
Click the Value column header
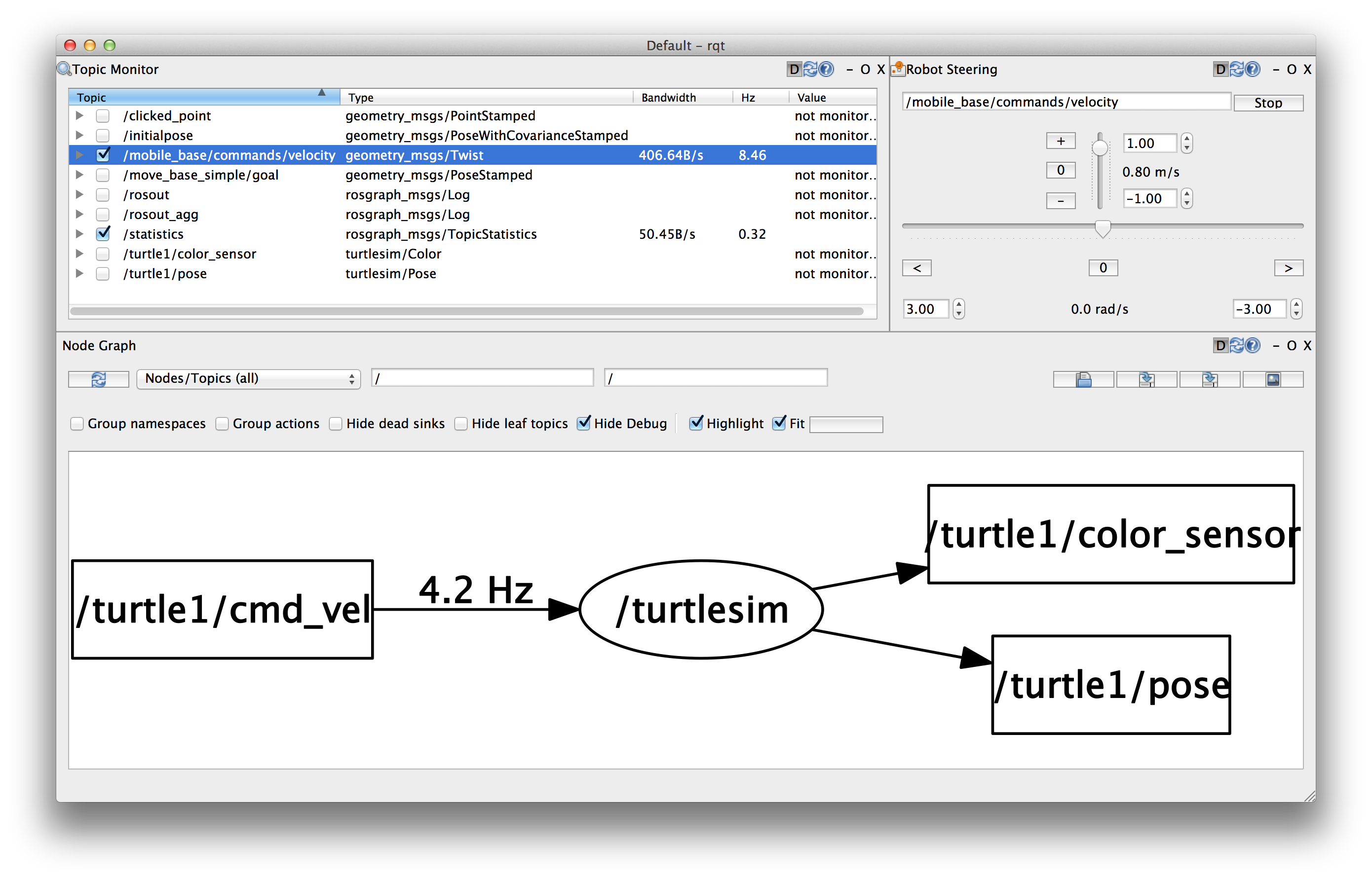(x=833, y=97)
